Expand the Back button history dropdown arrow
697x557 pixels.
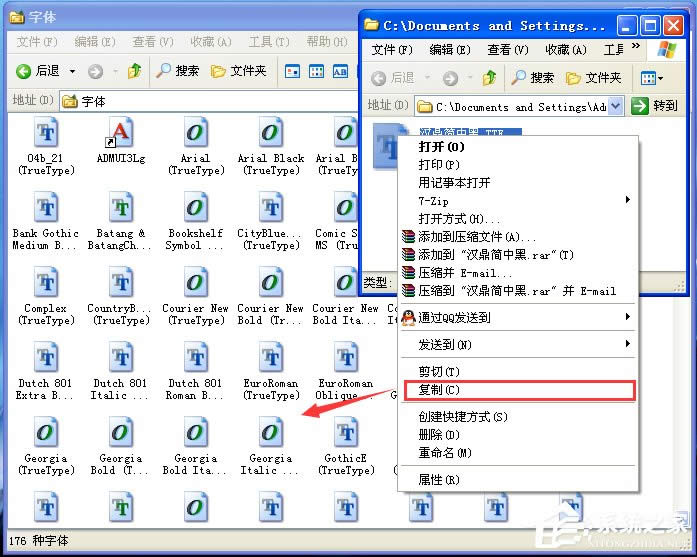coord(72,71)
